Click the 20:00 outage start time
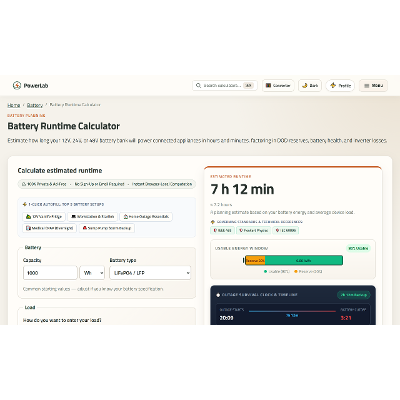Screen dimensions: 400x400 coord(226,318)
